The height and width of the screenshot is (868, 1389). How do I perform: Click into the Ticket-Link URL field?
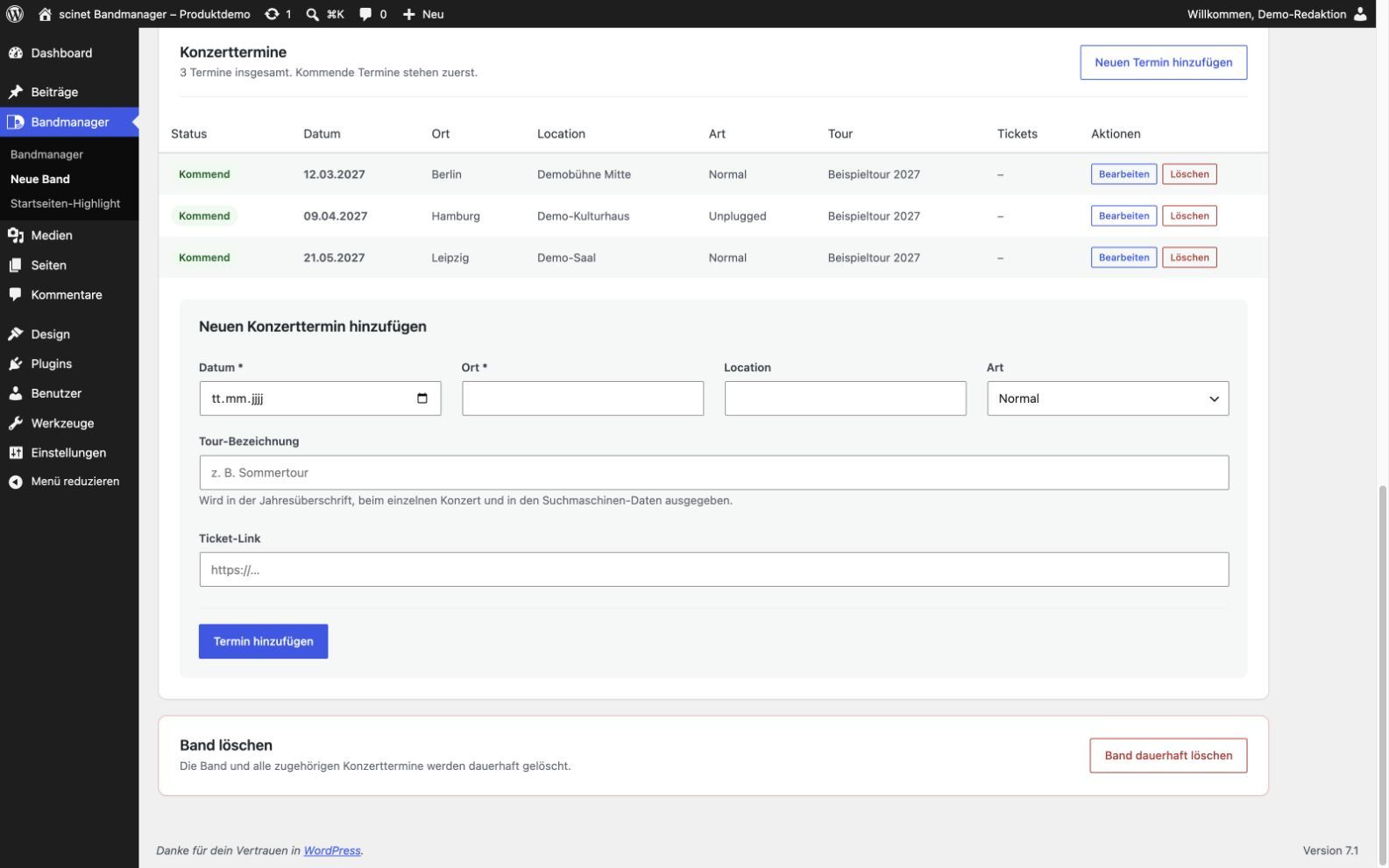tap(713, 569)
